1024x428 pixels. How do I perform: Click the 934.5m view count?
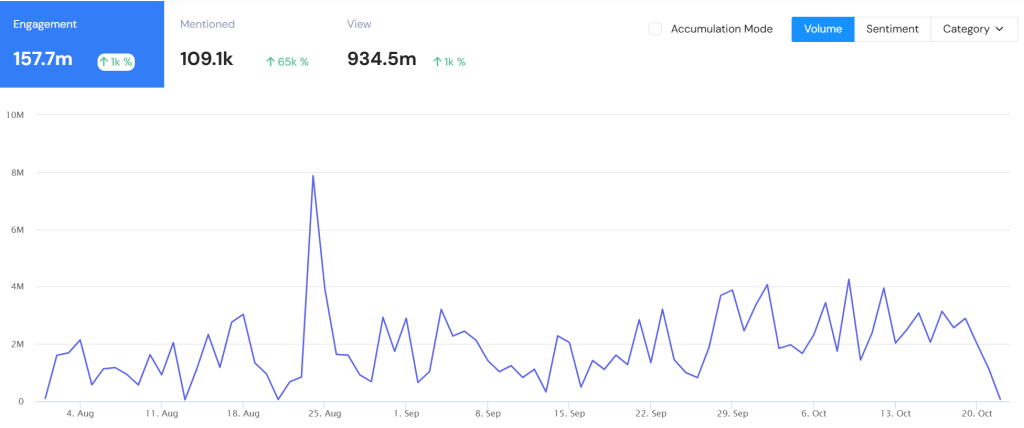click(381, 59)
